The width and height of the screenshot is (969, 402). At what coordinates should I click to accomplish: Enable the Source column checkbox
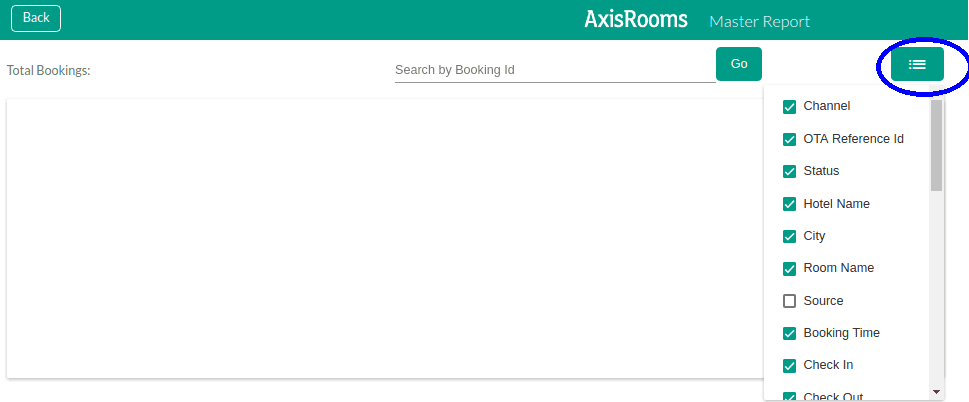click(x=789, y=301)
